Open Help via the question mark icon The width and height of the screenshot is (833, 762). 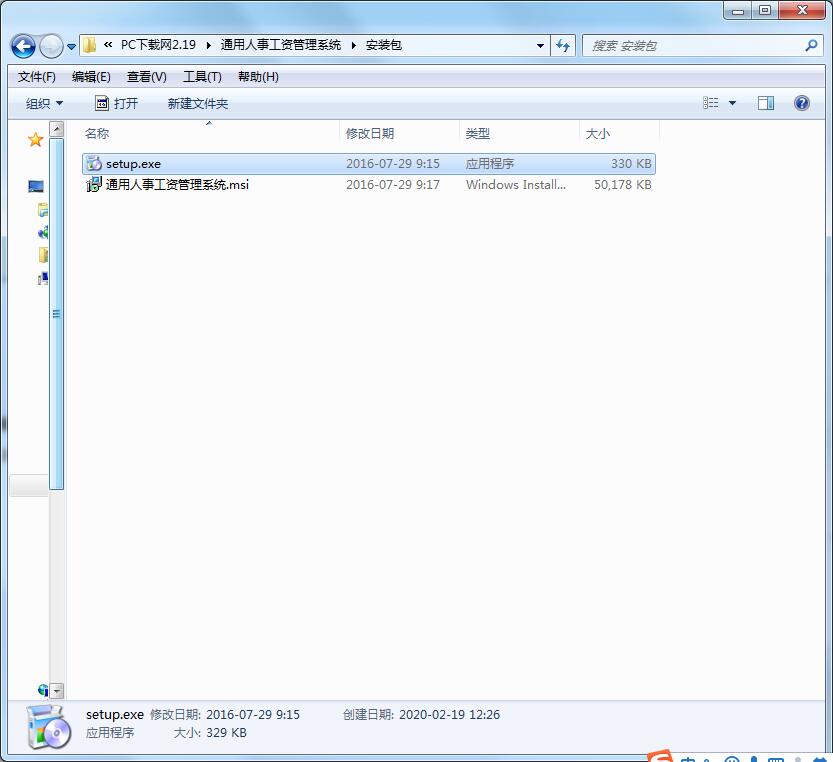pos(802,103)
